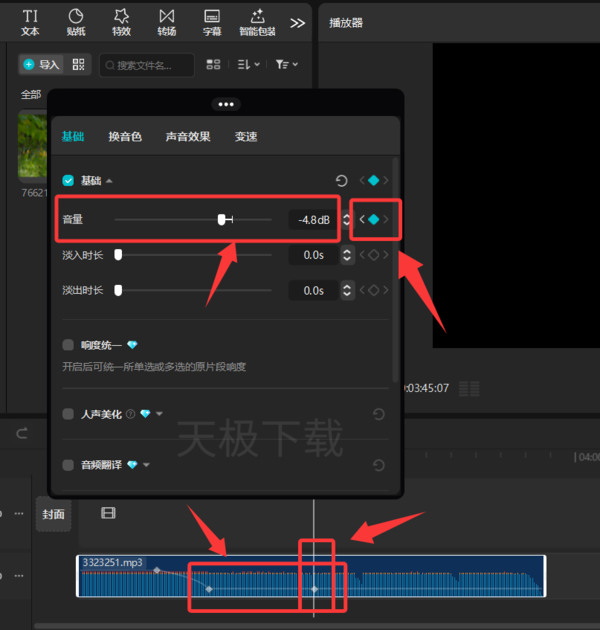Click the redo arrow in timeline toolbar
This screenshot has height=630, width=600.
tap(22, 433)
